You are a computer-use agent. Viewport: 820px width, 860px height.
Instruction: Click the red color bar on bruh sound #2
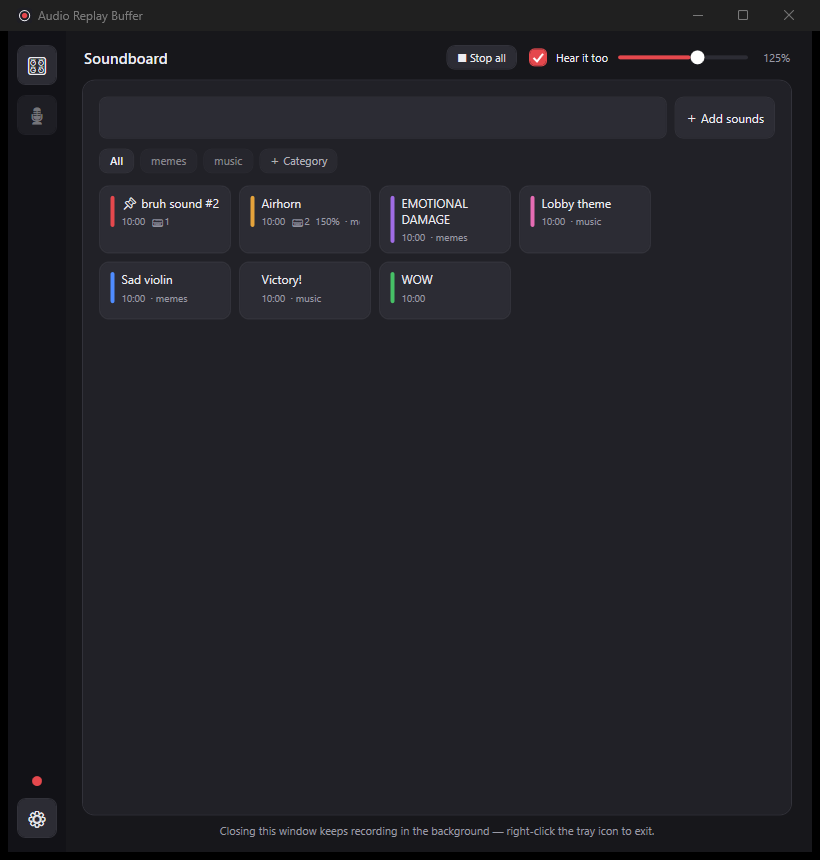(112, 212)
